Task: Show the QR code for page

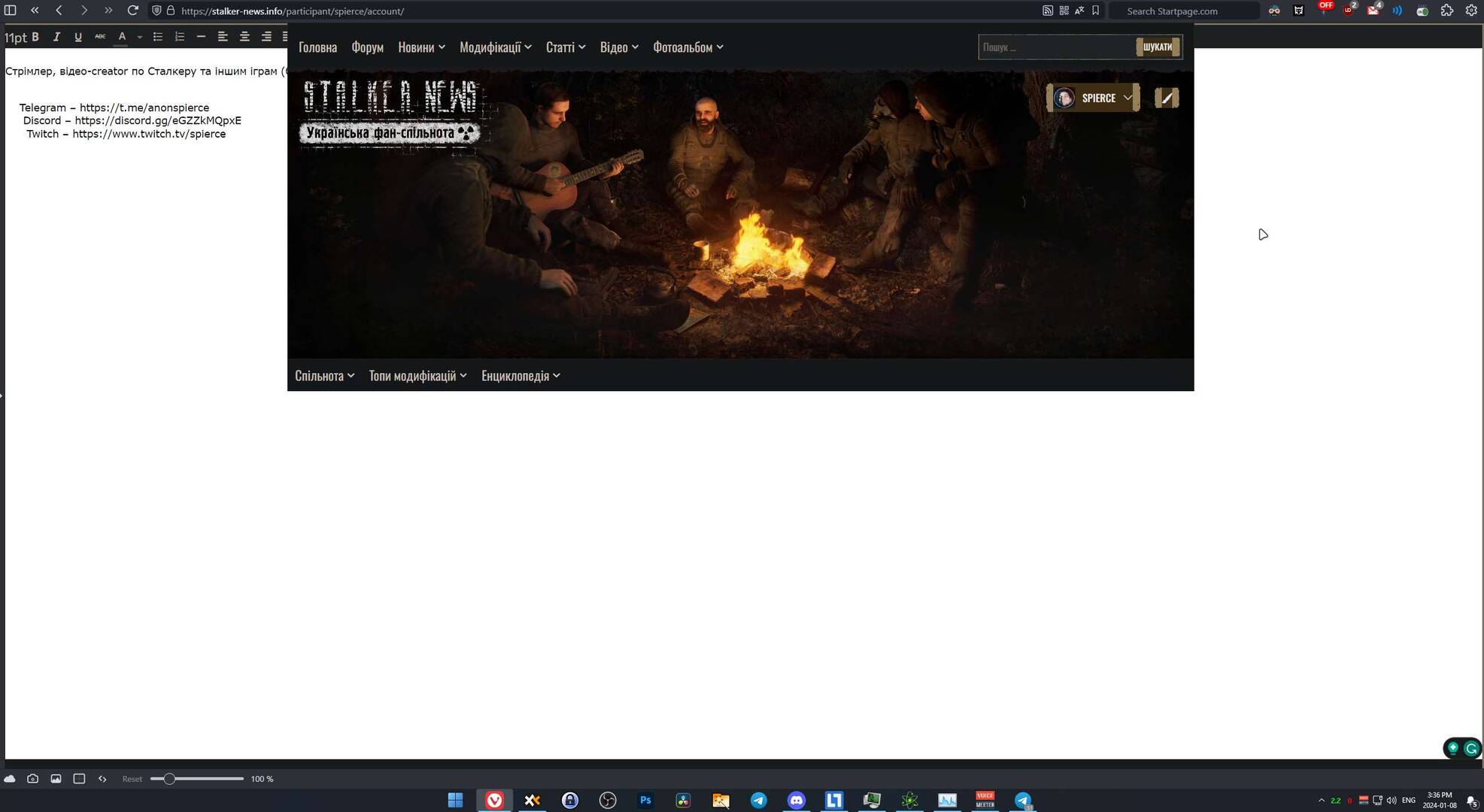Action: (x=1064, y=11)
